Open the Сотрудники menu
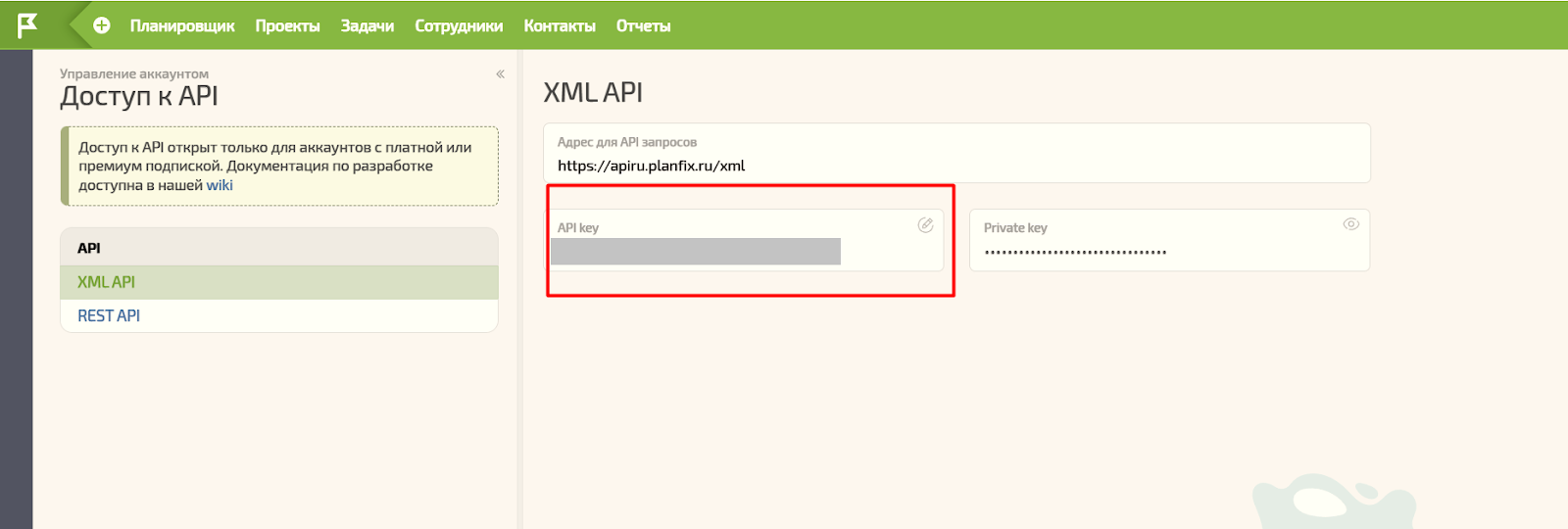The width and height of the screenshot is (1568, 529). (459, 26)
